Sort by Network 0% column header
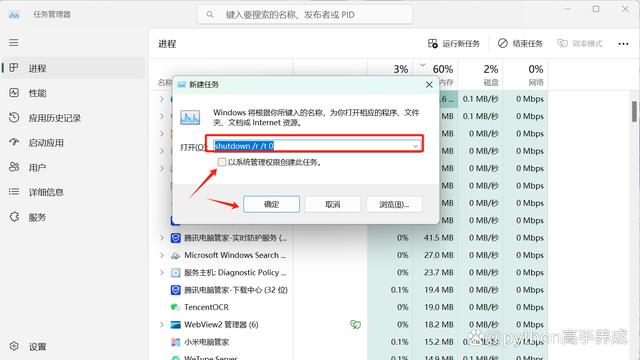 point(525,74)
